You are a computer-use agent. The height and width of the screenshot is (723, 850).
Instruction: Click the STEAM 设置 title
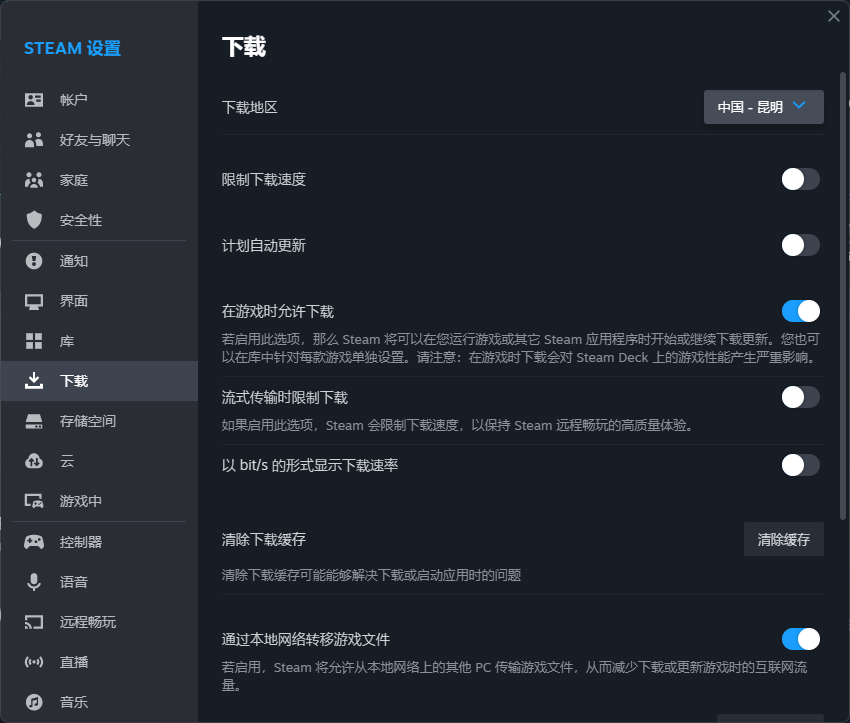pos(73,48)
